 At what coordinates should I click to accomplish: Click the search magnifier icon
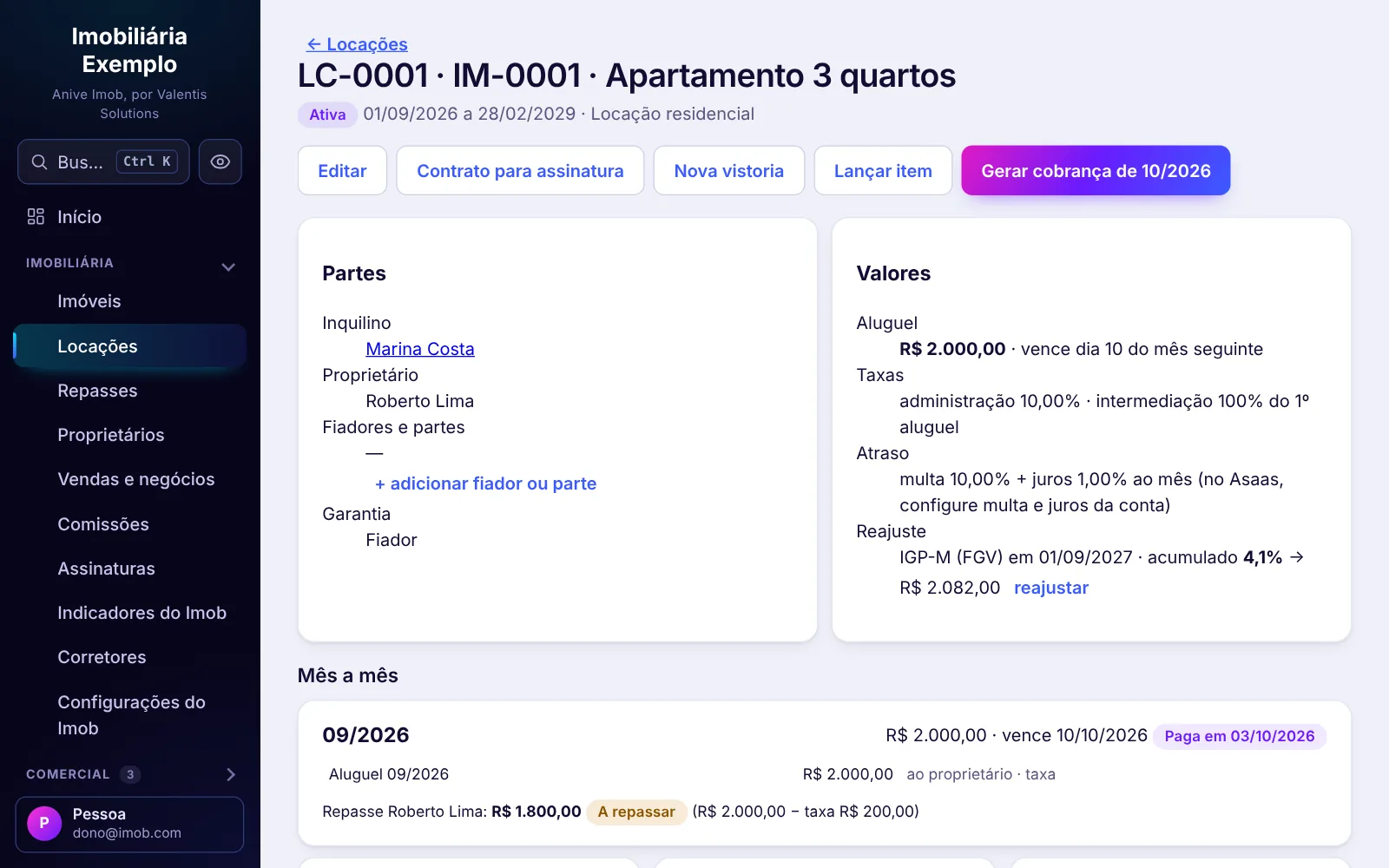click(39, 162)
